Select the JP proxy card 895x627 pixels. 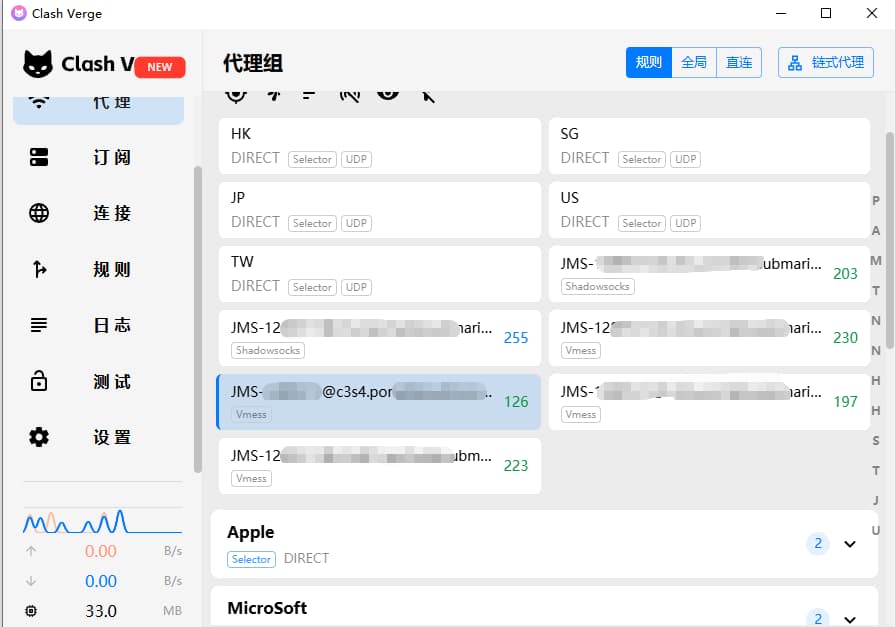pos(380,210)
